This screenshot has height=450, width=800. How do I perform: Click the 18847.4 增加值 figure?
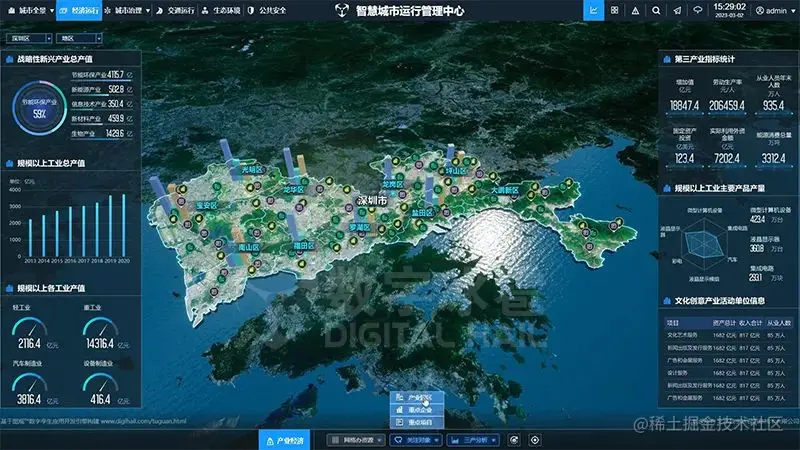click(x=684, y=106)
